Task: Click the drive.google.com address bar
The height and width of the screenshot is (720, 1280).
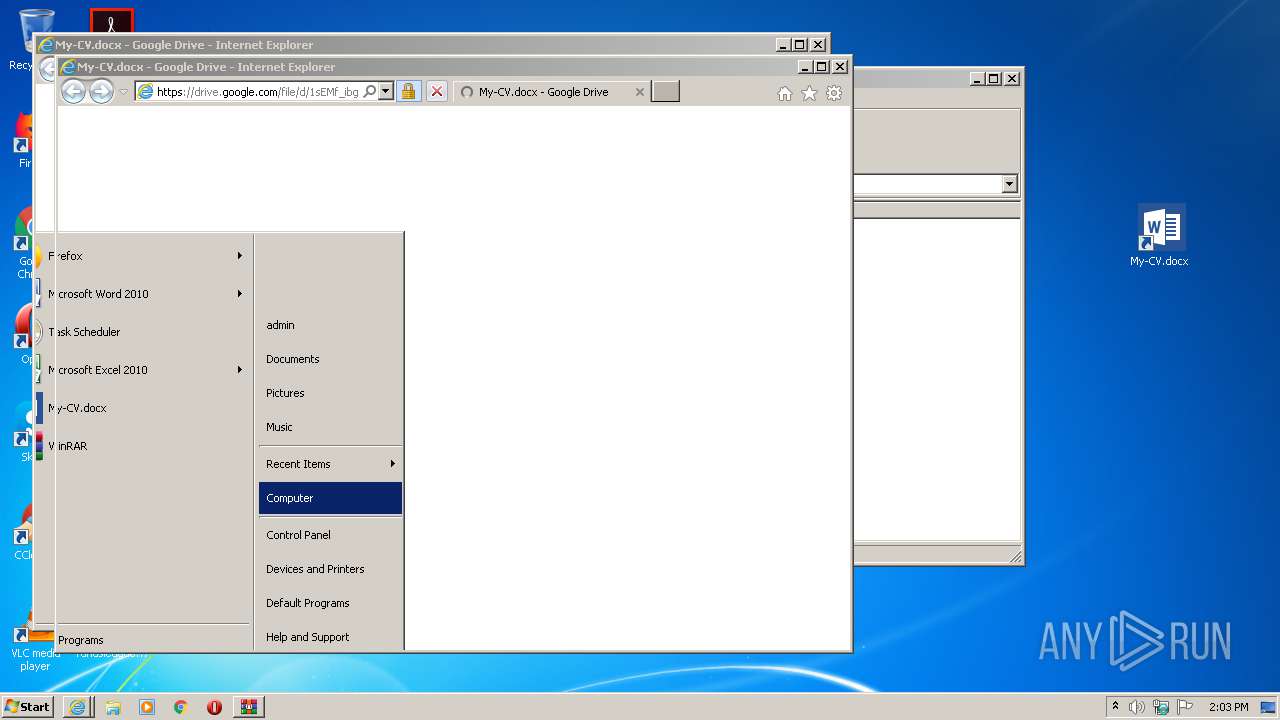Action: click(x=258, y=92)
